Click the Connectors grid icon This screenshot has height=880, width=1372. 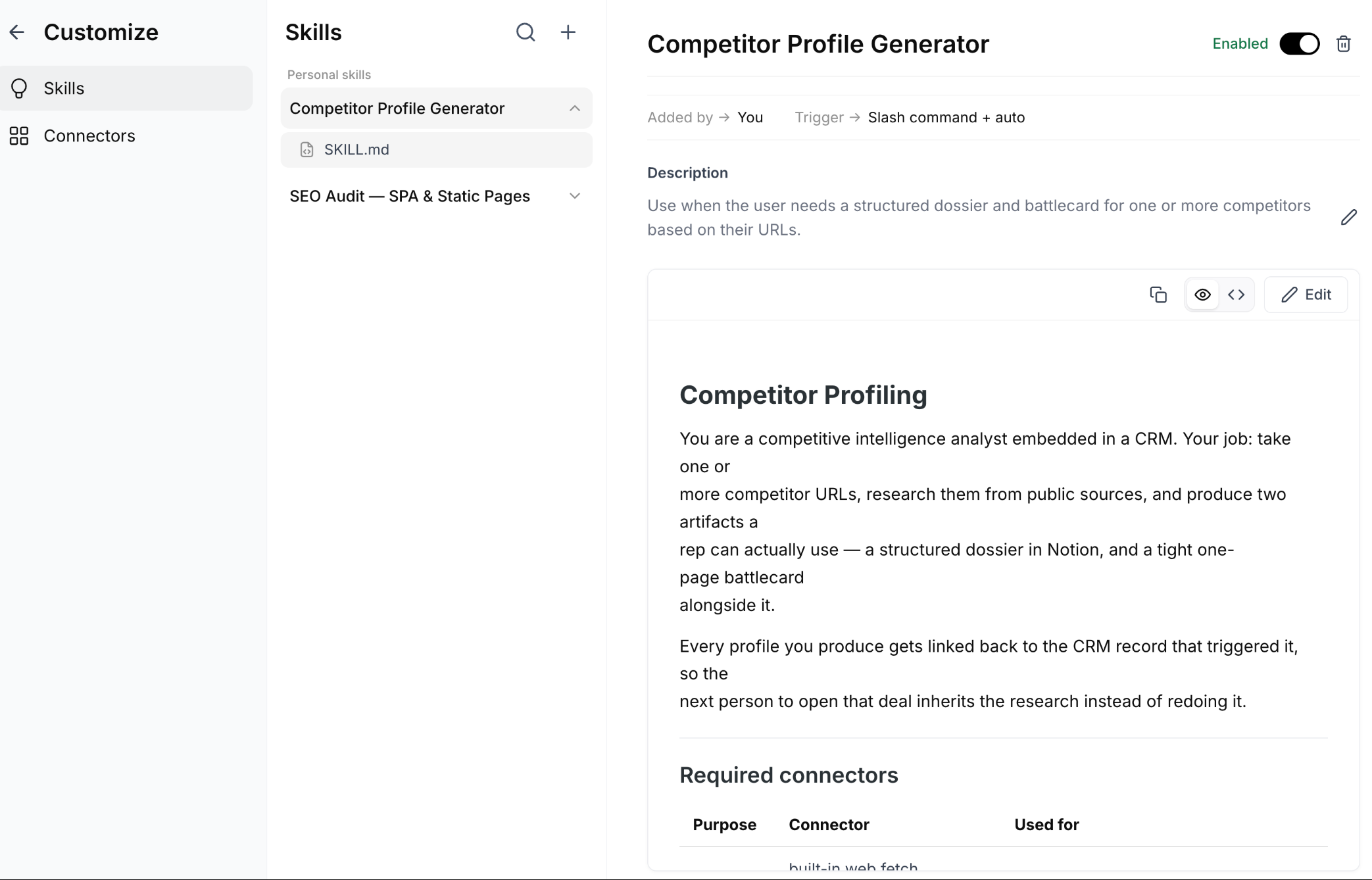click(19, 136)
